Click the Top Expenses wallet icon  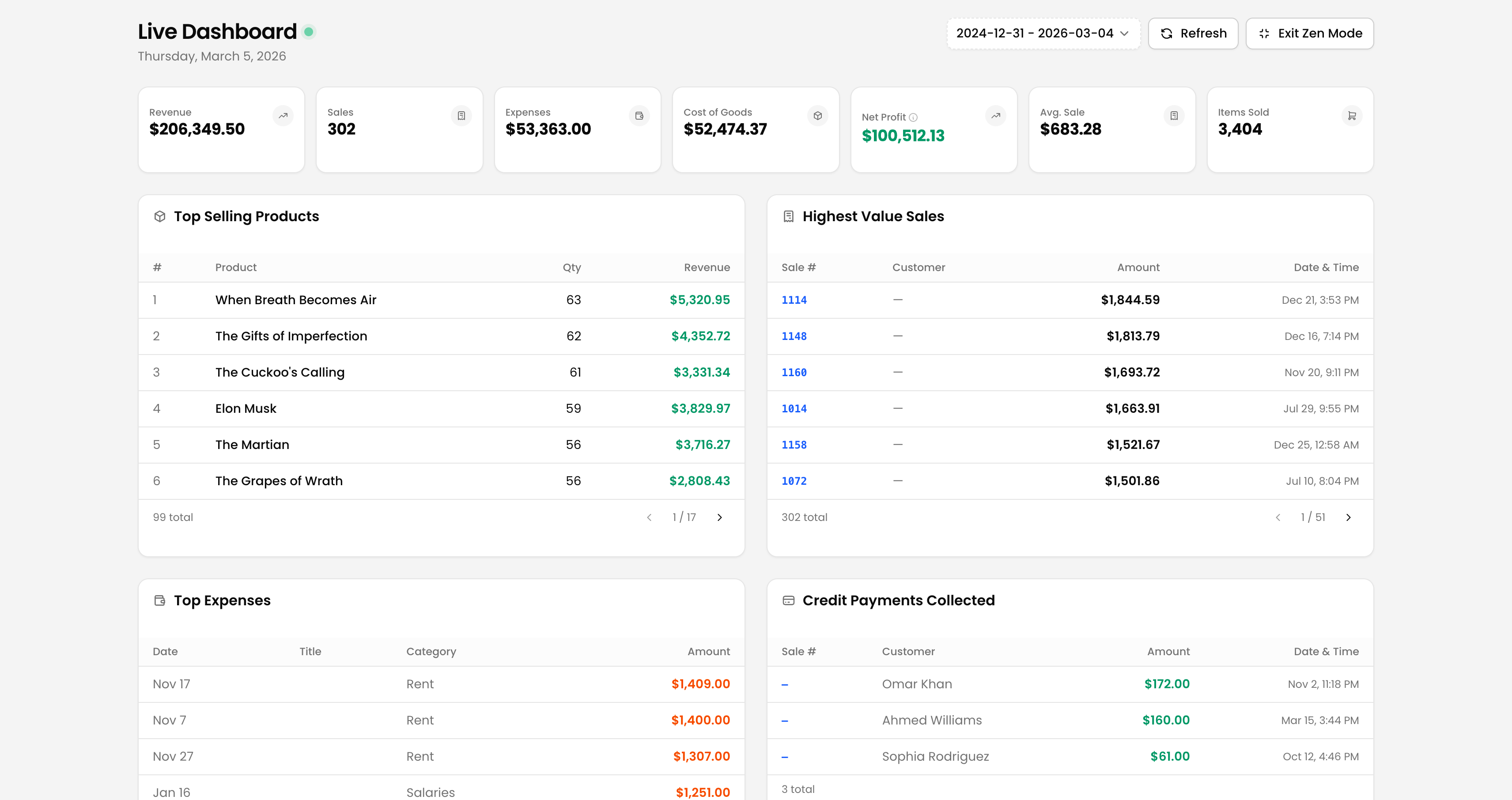(160, 600)
